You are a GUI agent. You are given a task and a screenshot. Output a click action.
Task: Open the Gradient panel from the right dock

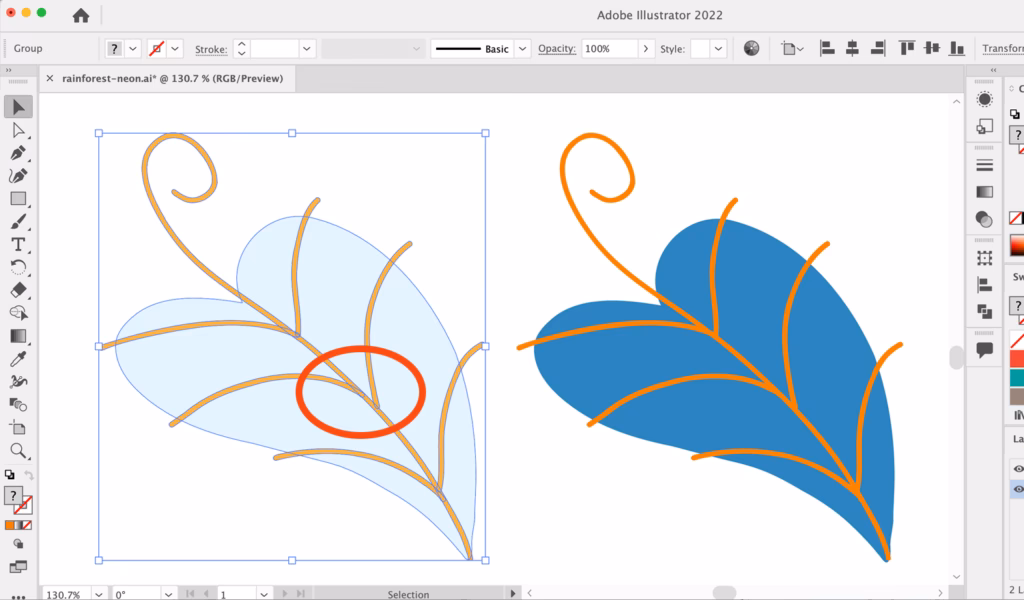(x=983, y=190)
